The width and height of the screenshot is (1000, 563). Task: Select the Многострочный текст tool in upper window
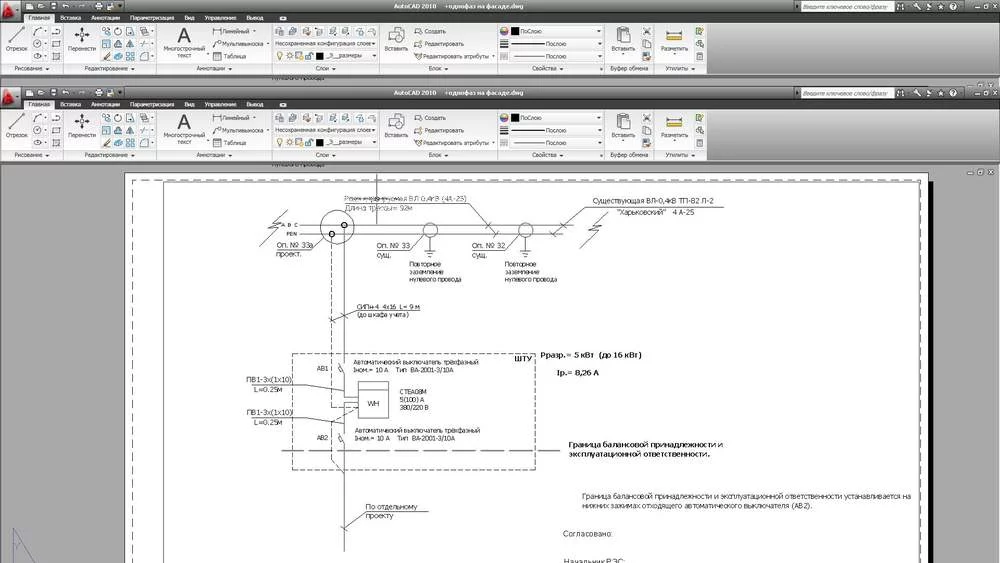[184, 42]
